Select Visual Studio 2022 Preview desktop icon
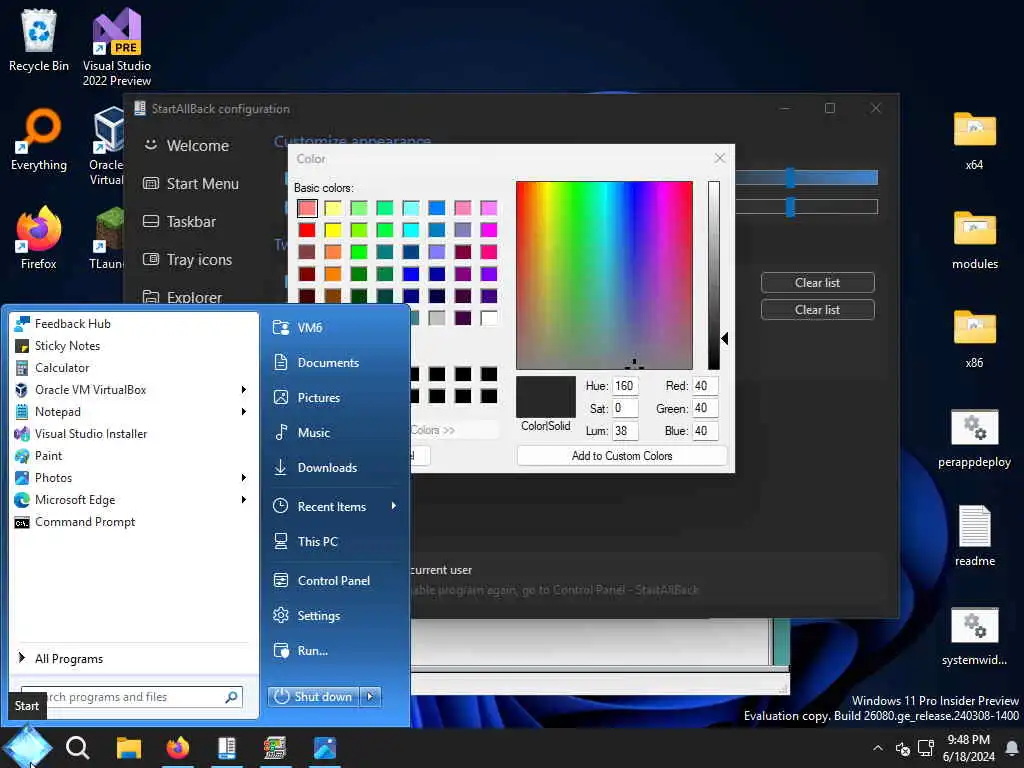 point(117,47)
